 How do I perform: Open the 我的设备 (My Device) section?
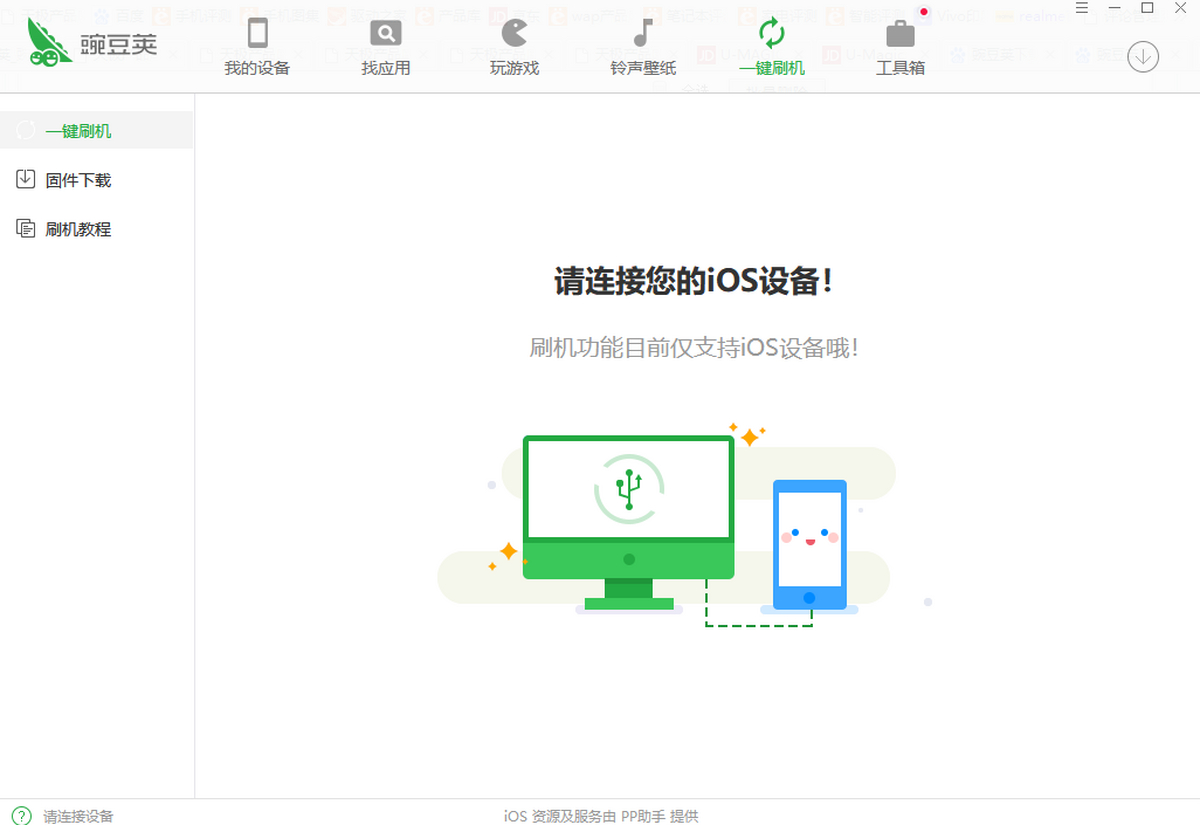257,47
